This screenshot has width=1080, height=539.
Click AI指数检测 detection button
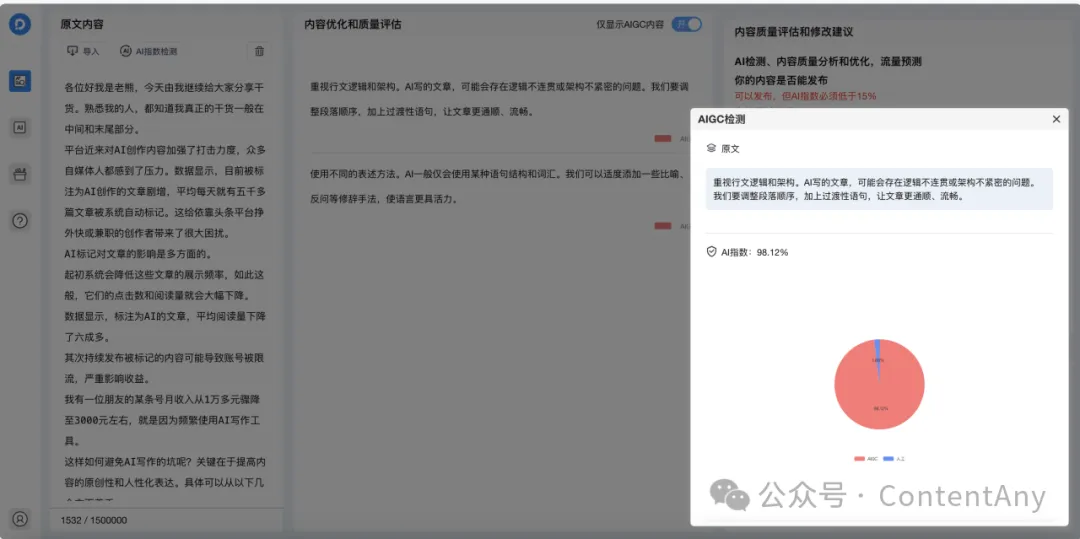(149, 51)
